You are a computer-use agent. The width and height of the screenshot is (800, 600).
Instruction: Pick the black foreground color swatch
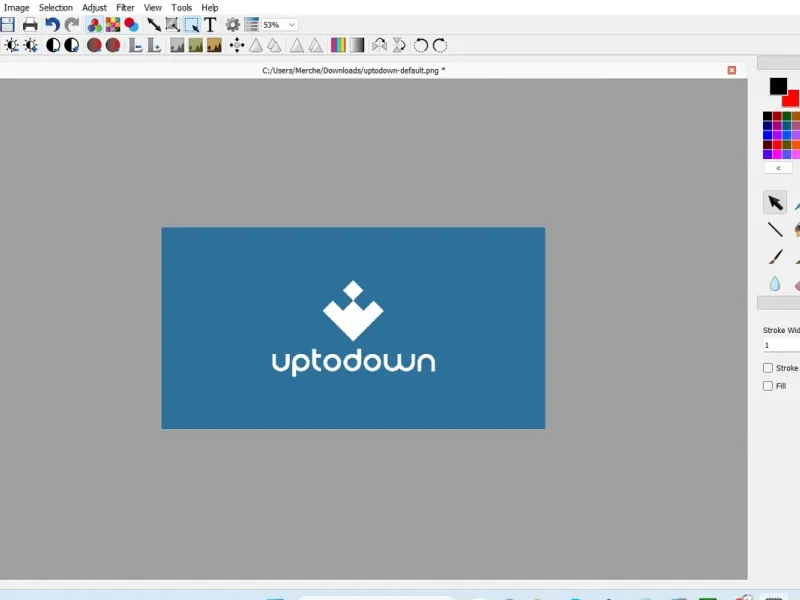pyautogui.click(x=778, y=86)
